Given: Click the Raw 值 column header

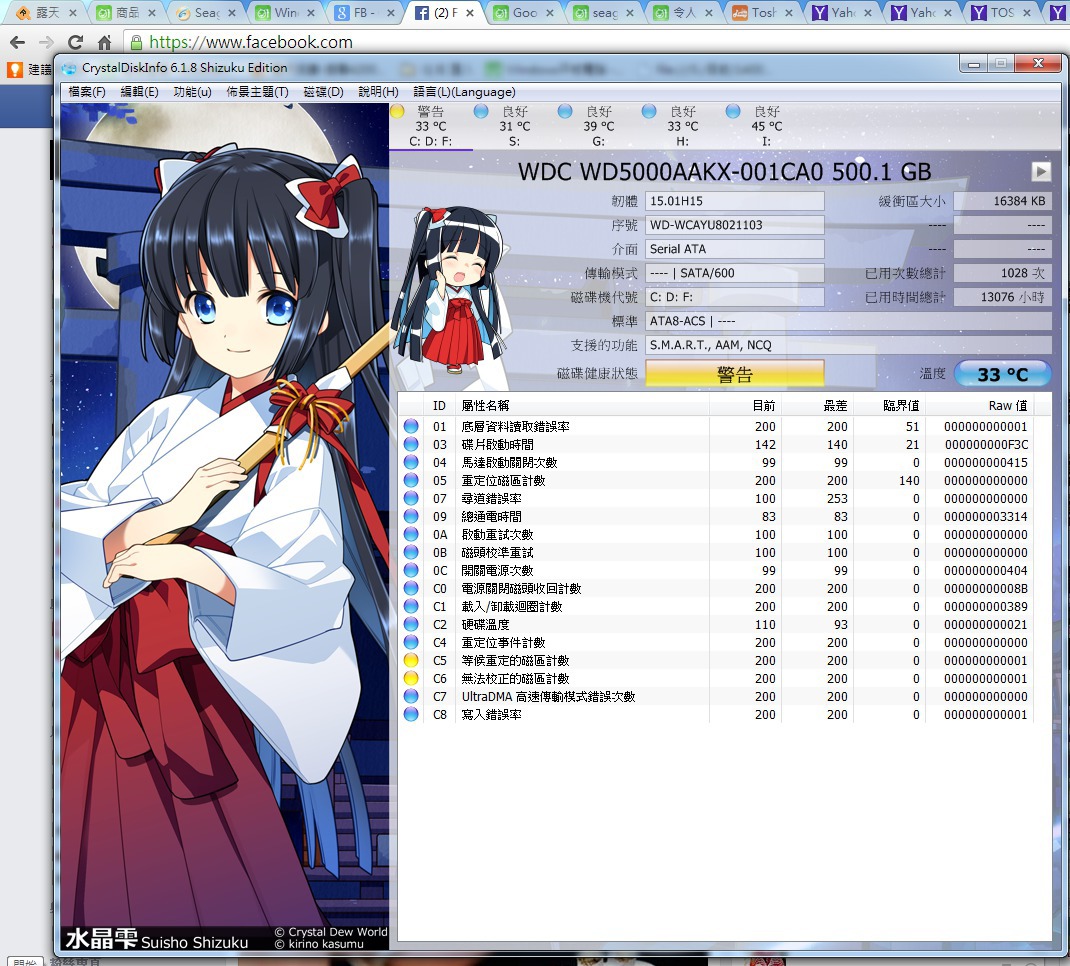Looking at the screenshot, I should click(x=979, y=406).
